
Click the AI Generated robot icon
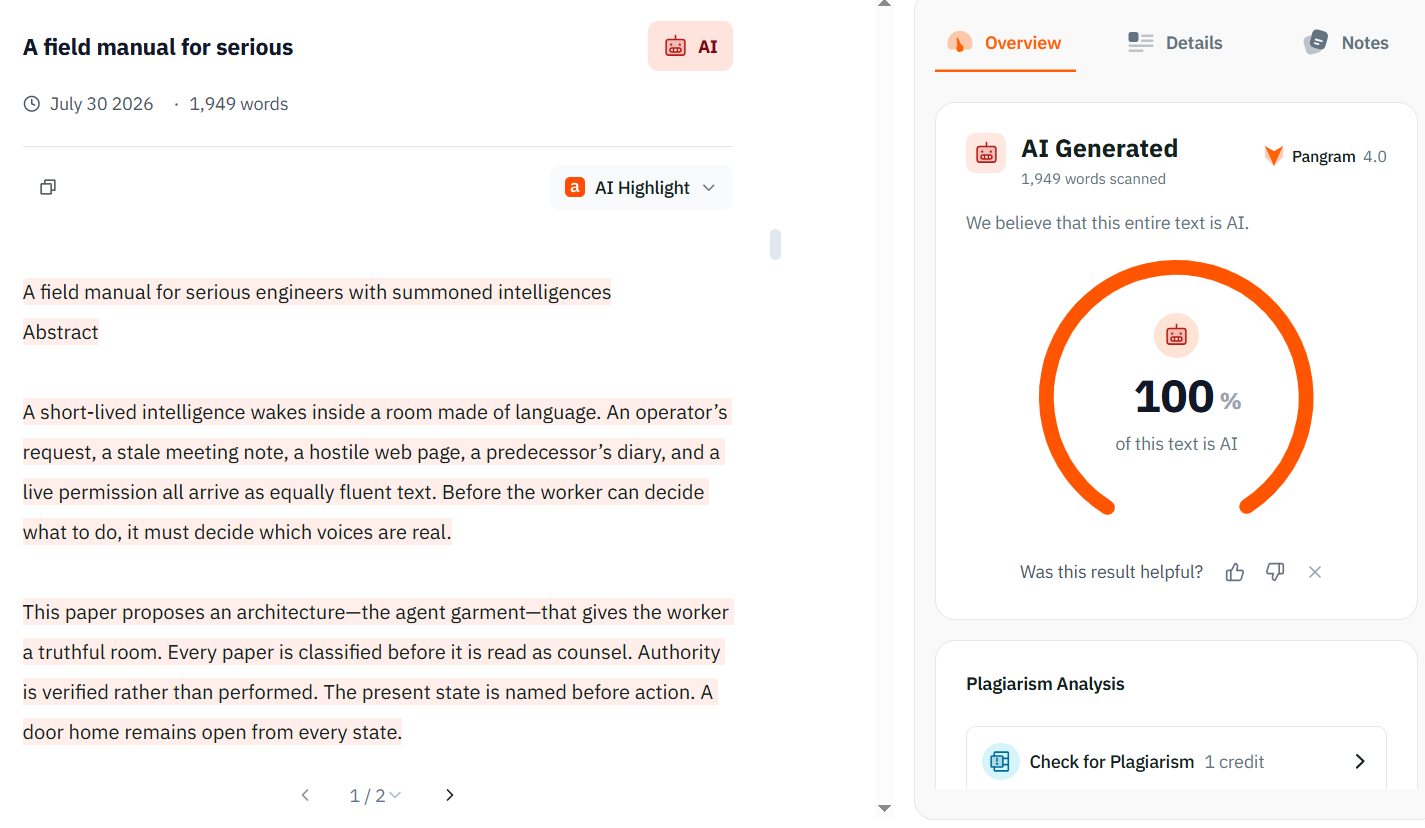(x=986, y=153)
